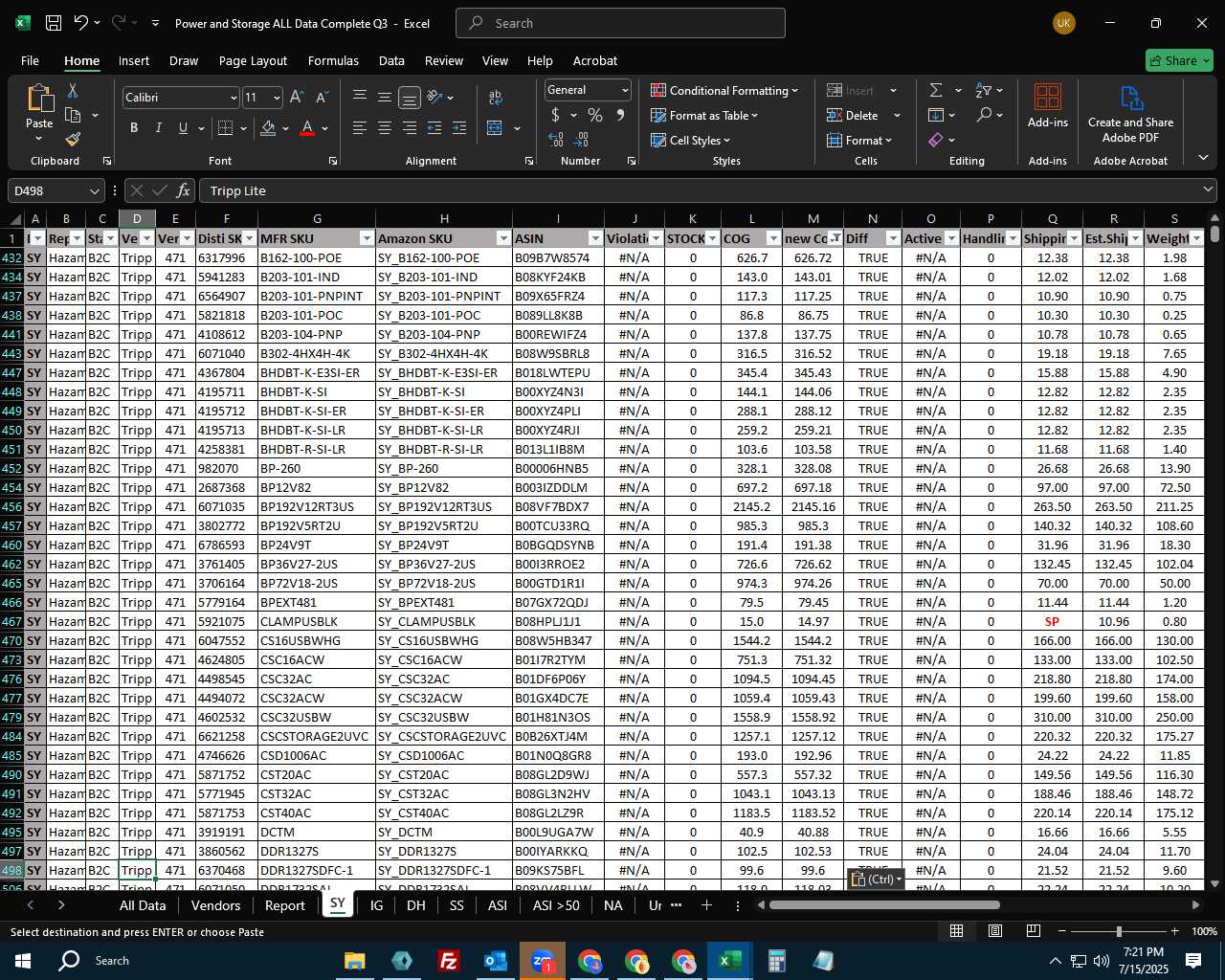The height and width of the screenshot is (980, 1225).
Task: Click the AutoSum sigma icon
Action: pyautogui.click(x=935, y=90)
